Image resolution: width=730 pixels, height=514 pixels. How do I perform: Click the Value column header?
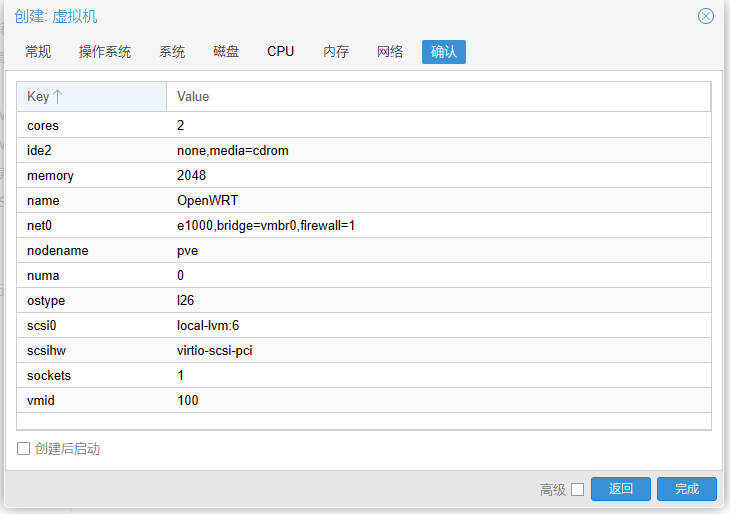point(438,97)
